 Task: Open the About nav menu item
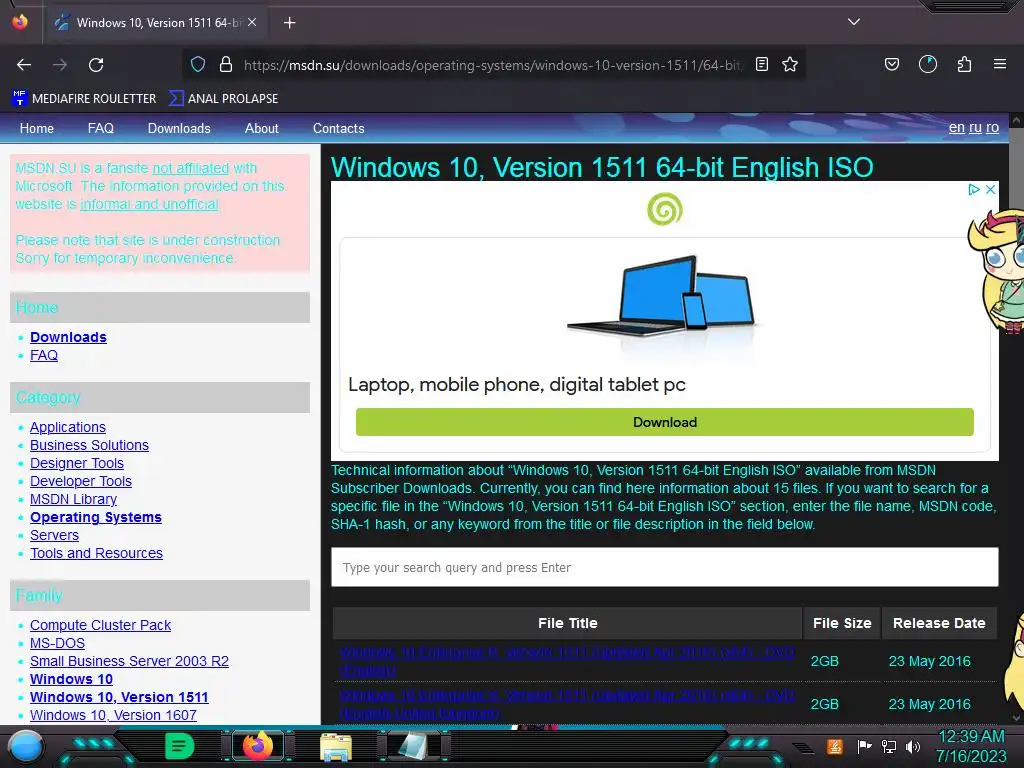coord(262,129)
